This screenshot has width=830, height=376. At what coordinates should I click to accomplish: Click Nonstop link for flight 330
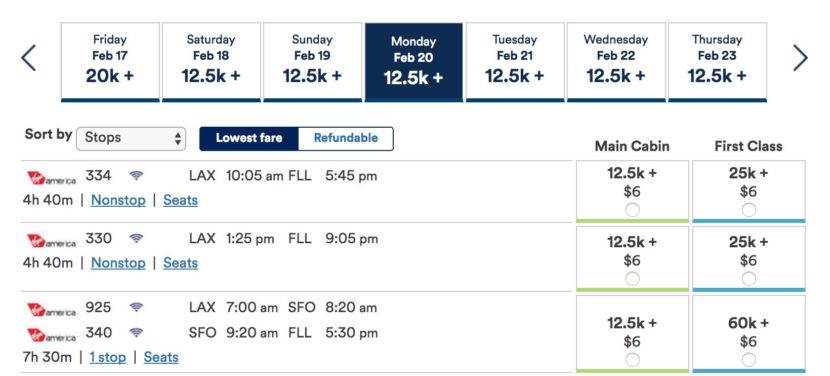118,263
